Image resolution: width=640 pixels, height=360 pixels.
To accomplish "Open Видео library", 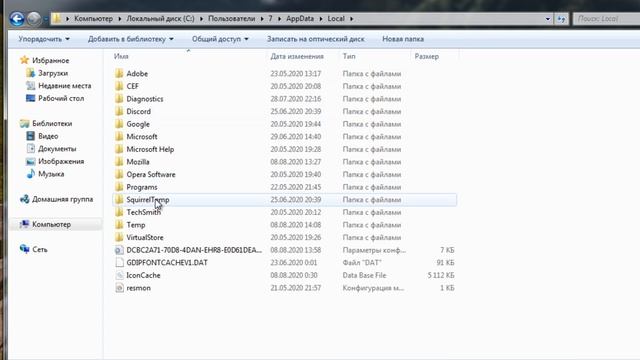I will point(48,136).
